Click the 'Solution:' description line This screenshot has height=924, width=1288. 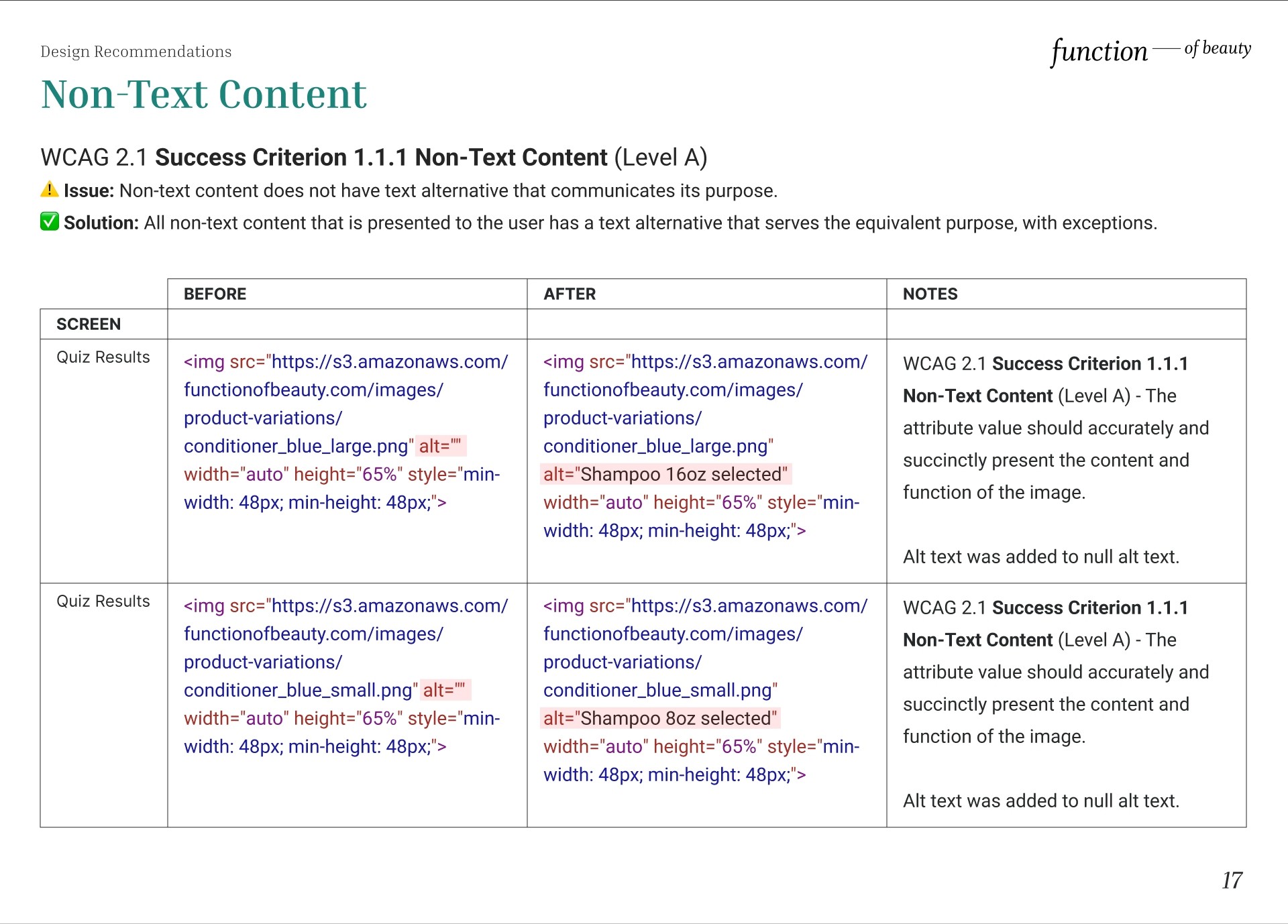click(x=610, y=223)
